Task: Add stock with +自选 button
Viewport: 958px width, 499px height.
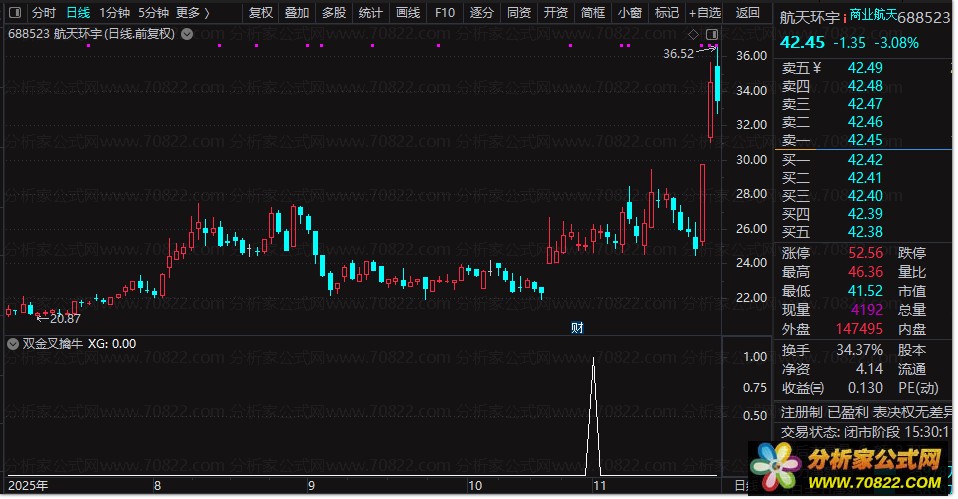Action: (x=705, y=12)
